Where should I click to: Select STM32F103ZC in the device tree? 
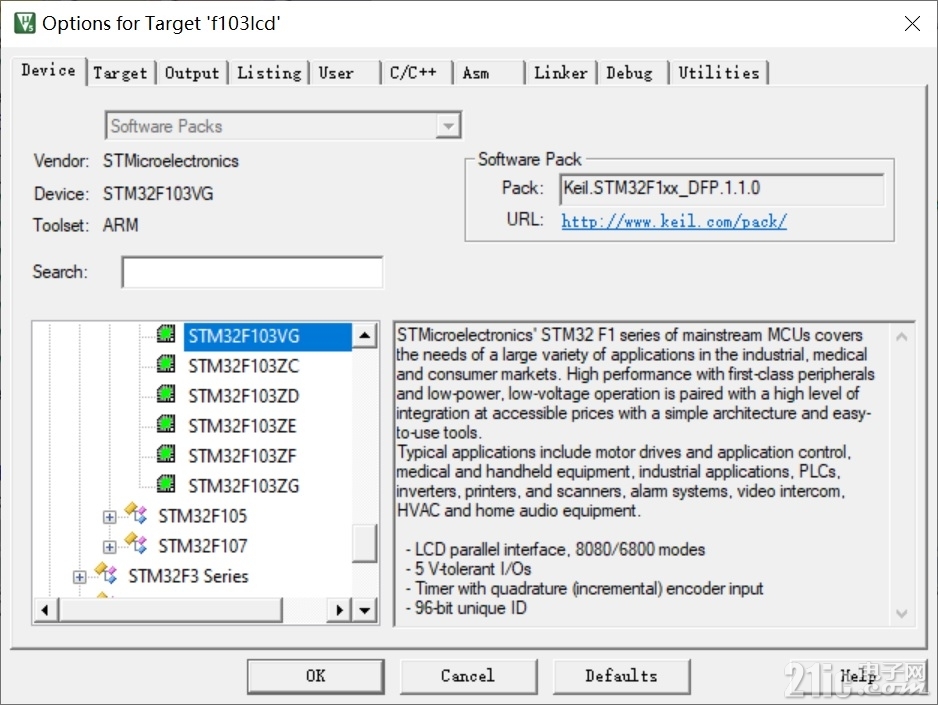pos(243,366)
